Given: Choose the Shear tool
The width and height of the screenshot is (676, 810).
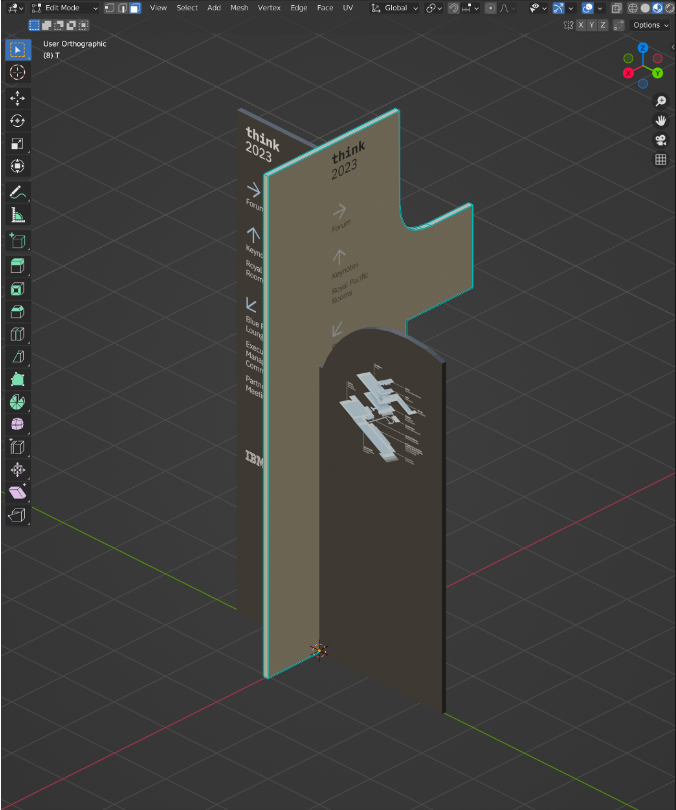Looking at the screenshot, I should (18, 493).
